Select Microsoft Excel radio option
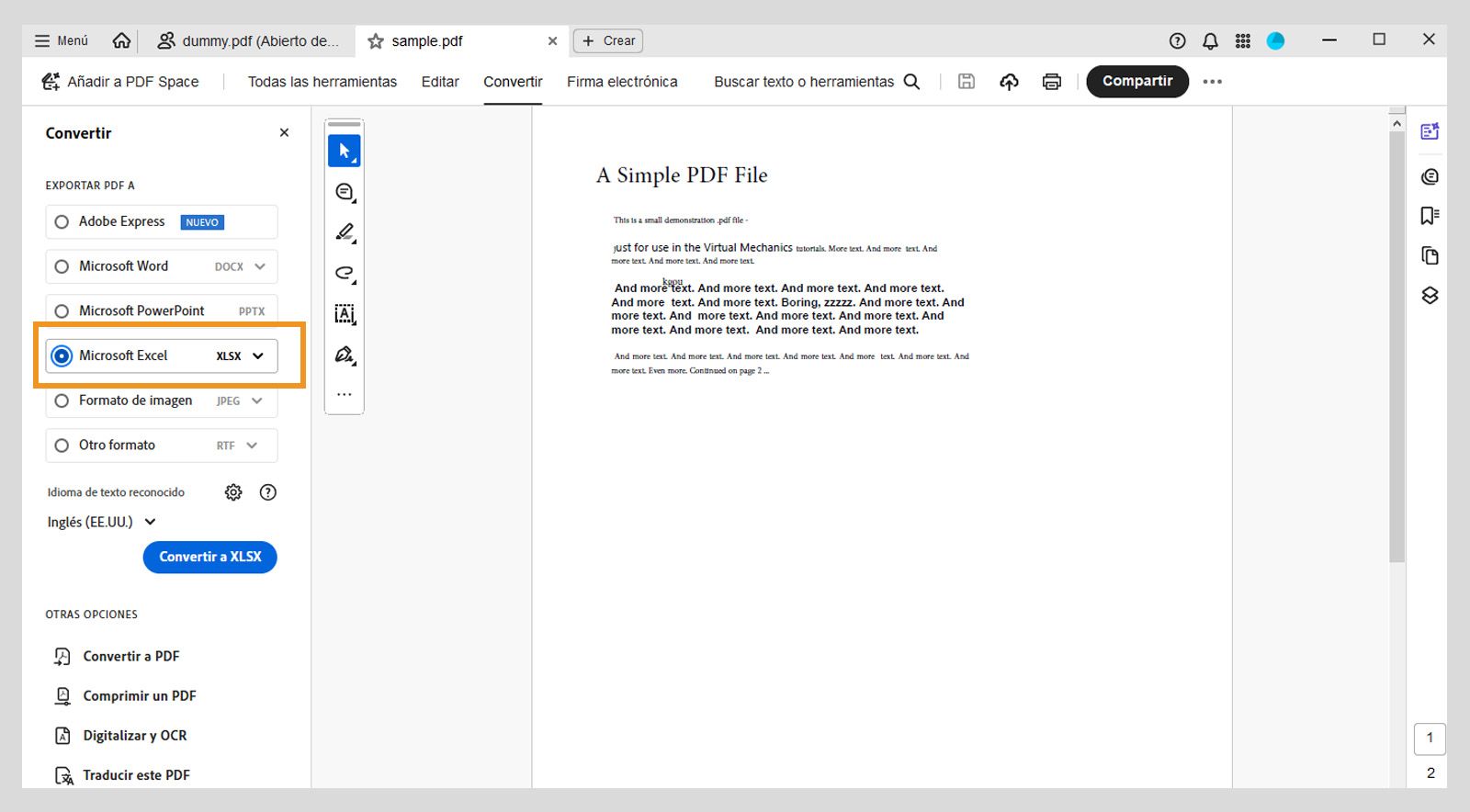Image resolution: width=1470 pixels, height=812 pixels. pyautogui.click(x=62, y=355)
